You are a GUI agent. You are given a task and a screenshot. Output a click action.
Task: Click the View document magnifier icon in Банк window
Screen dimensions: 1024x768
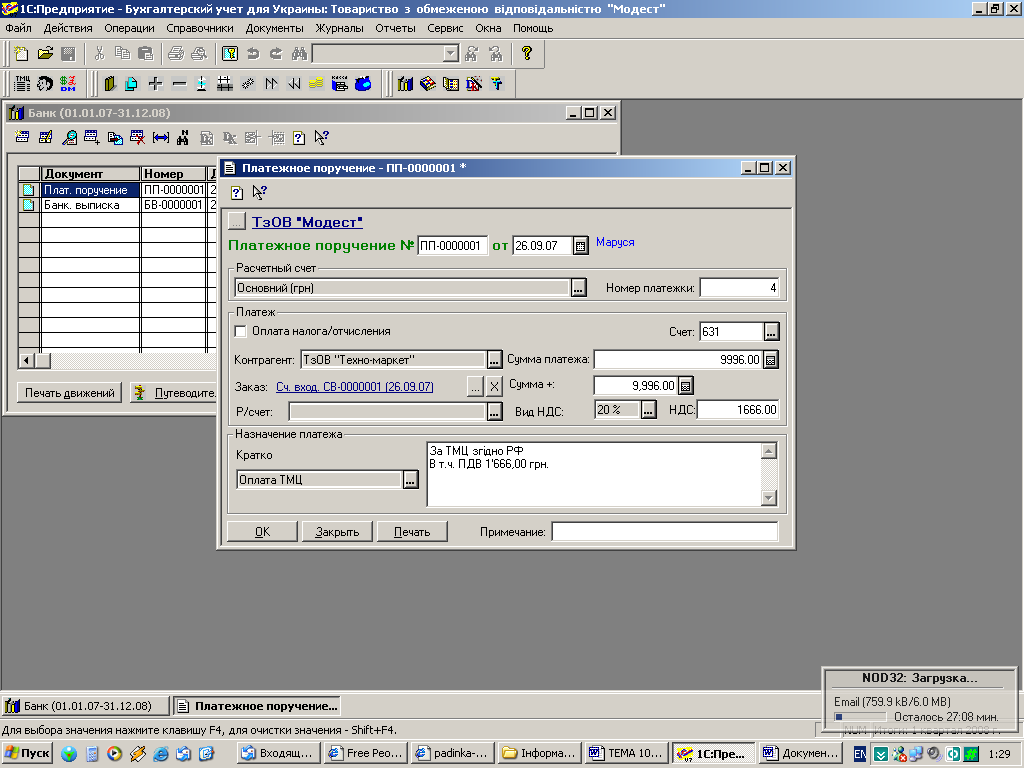pos(69,137)
